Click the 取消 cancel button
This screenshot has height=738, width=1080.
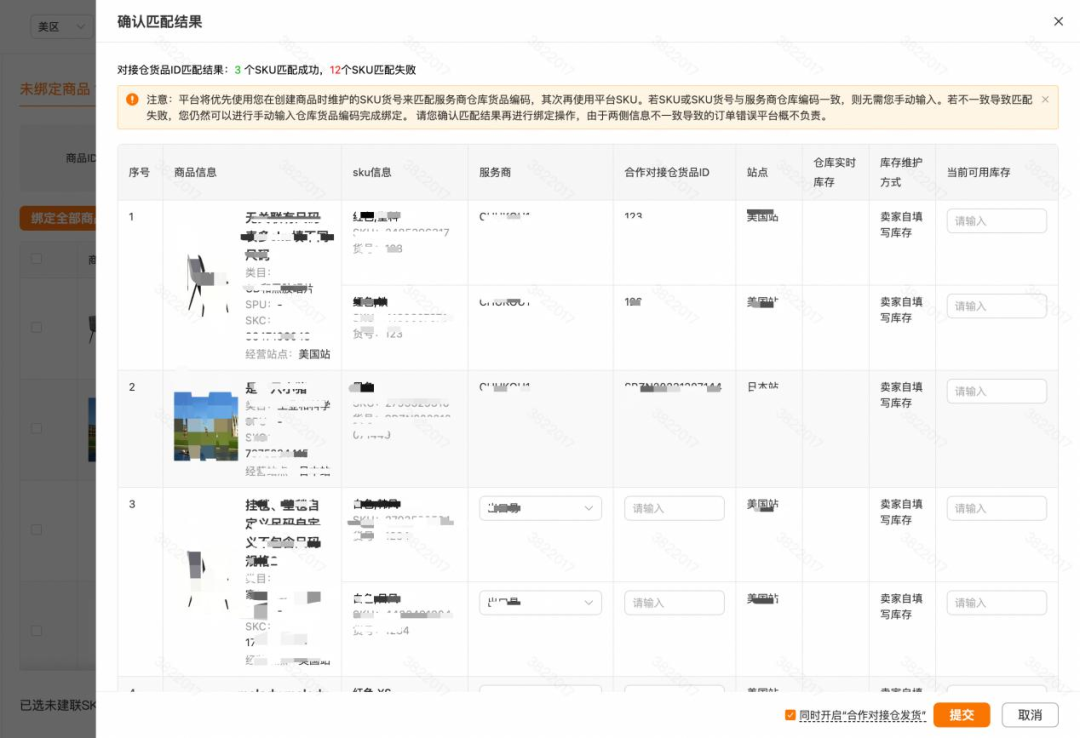1030,714
